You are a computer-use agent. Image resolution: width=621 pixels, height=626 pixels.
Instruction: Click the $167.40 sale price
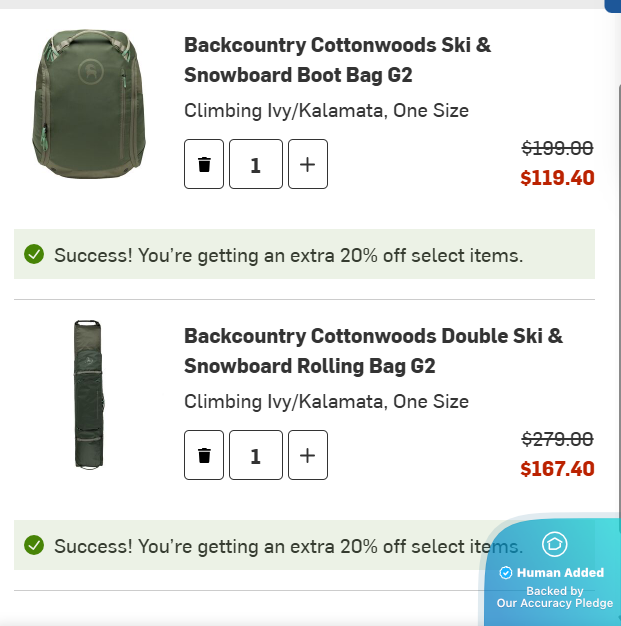[557, 469]
